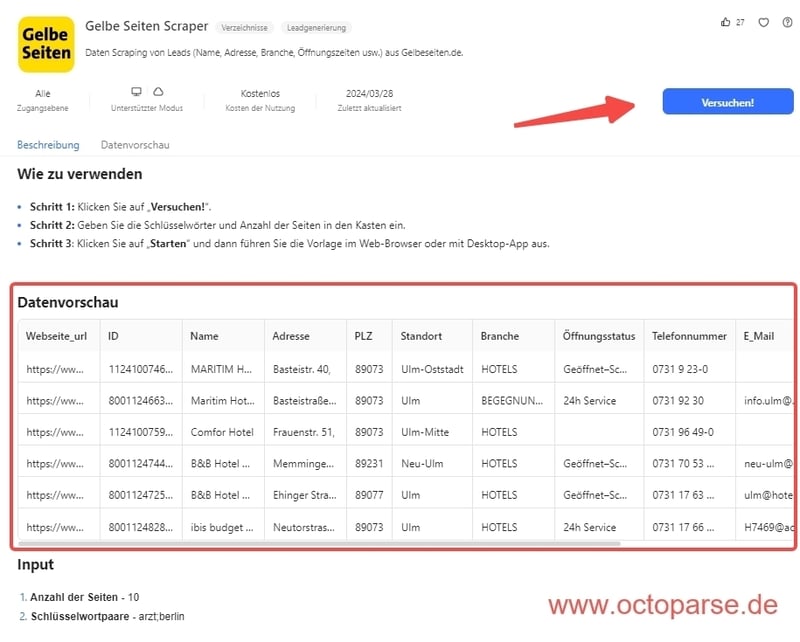Click the Telefonnummer column header
The image size is (800, 642).
[x=689, y=336]
